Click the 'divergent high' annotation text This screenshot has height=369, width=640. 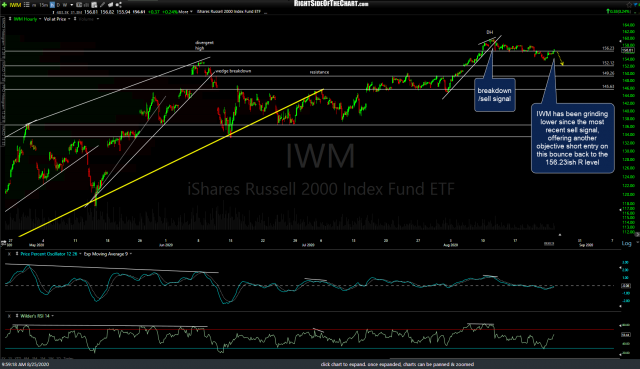pyautogui.click(x=204, y=45)
